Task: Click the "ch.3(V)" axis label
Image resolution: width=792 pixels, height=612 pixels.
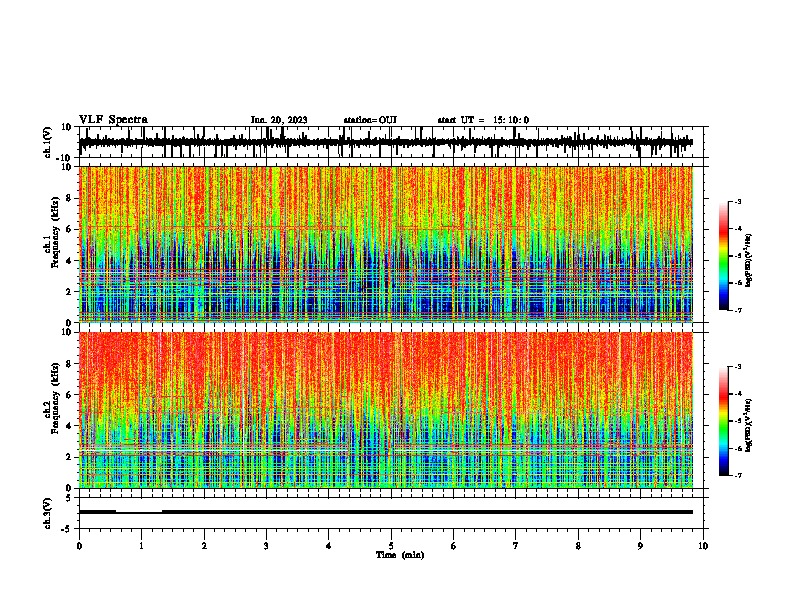Action: point(48,513)
